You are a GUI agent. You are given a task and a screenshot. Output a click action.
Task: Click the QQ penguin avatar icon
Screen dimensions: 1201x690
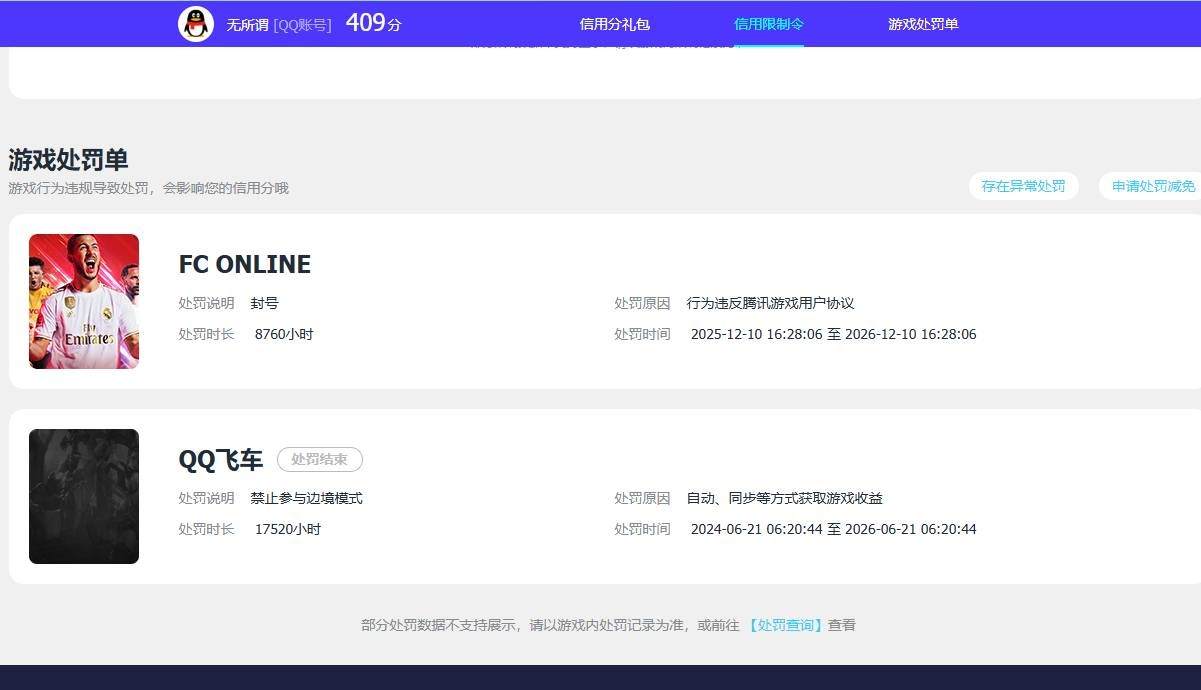196,24
